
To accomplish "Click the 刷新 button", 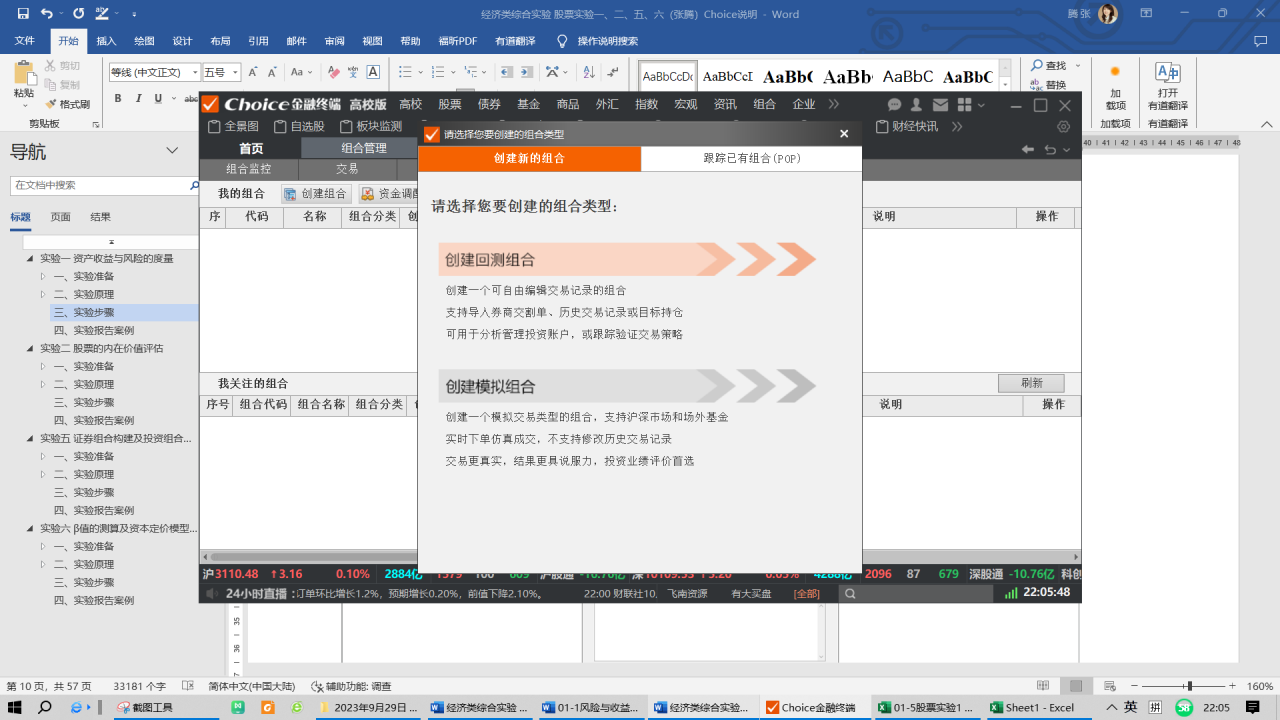I will pos(1031,383).
